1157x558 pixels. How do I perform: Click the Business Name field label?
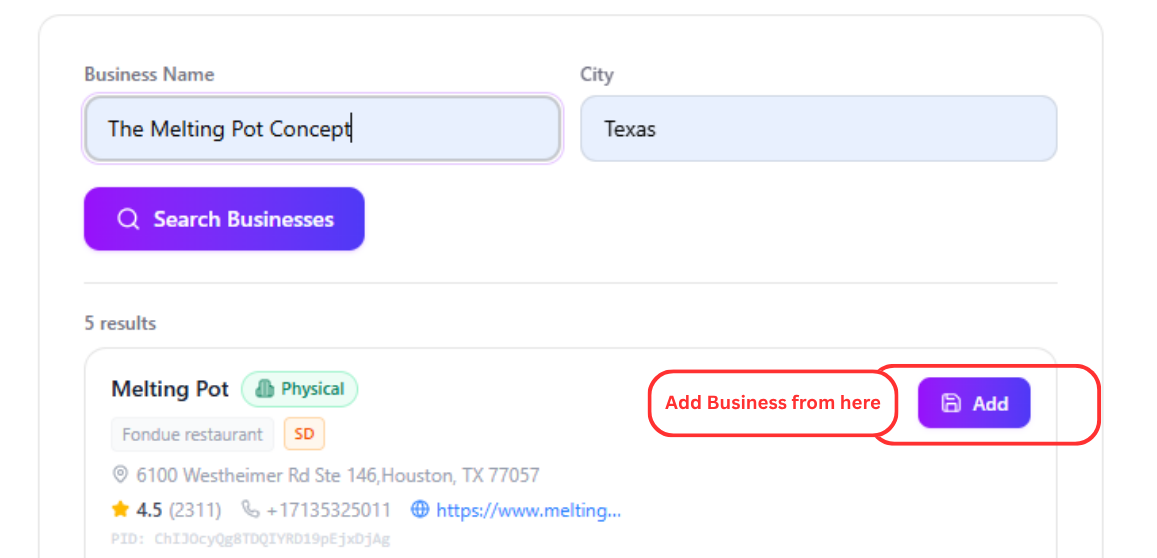[149, 75]
